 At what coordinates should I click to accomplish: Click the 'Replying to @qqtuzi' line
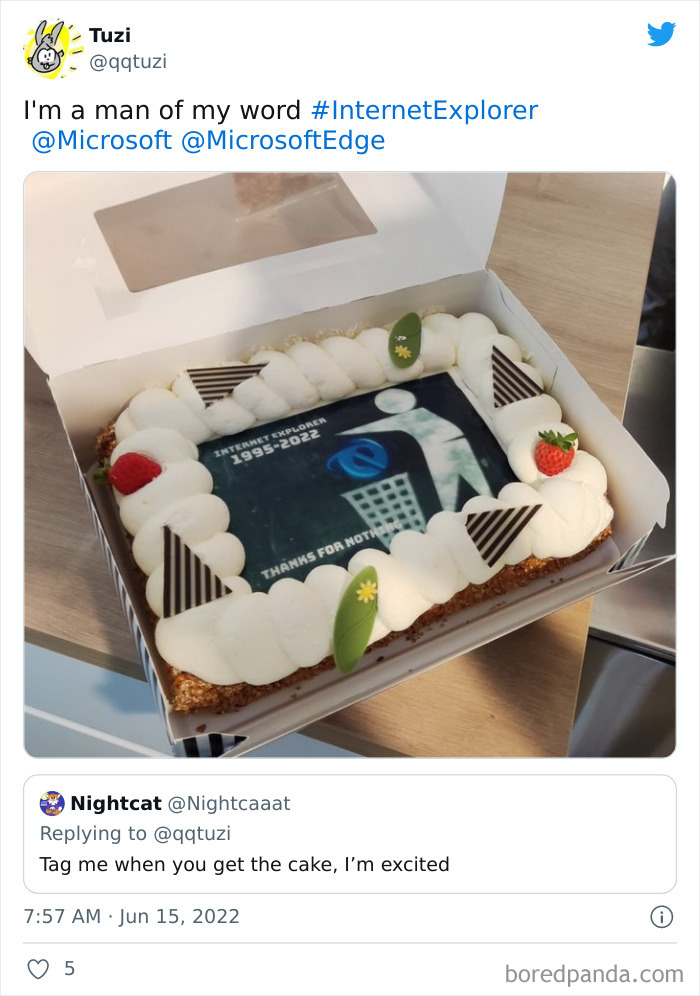click(135, 833)
